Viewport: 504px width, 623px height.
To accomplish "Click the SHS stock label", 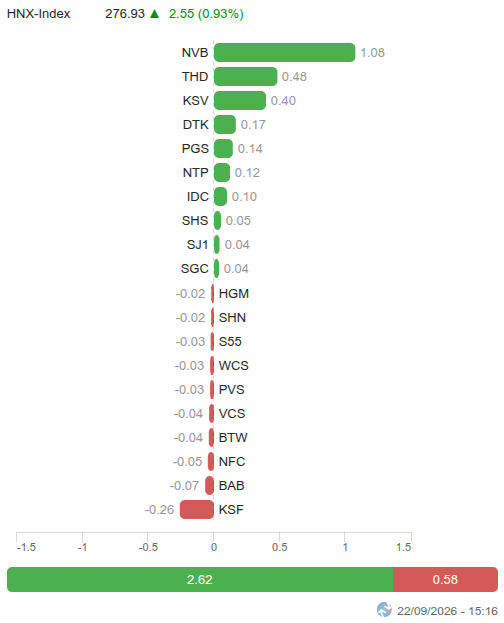I will coord(195,221).
